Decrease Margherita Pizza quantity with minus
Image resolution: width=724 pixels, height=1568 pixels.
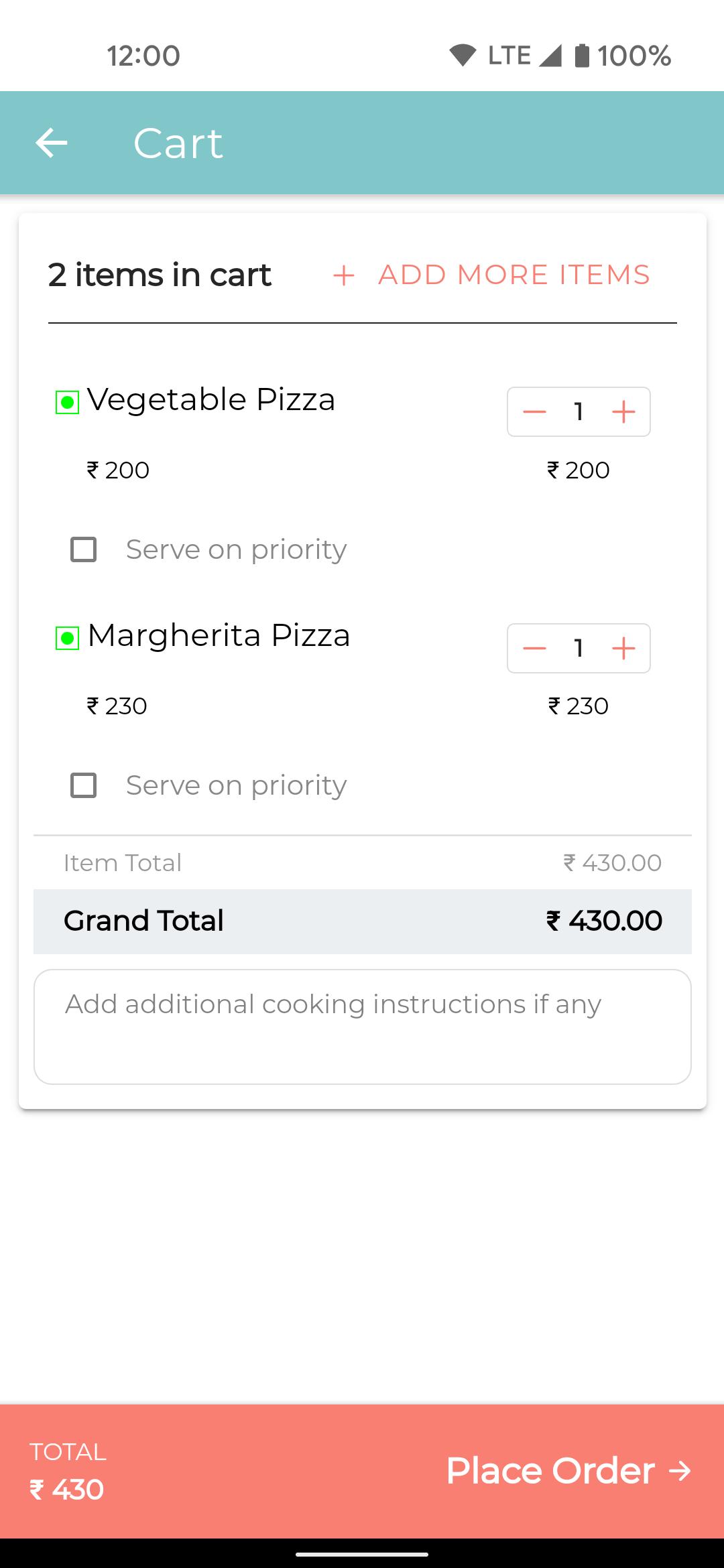534,648
